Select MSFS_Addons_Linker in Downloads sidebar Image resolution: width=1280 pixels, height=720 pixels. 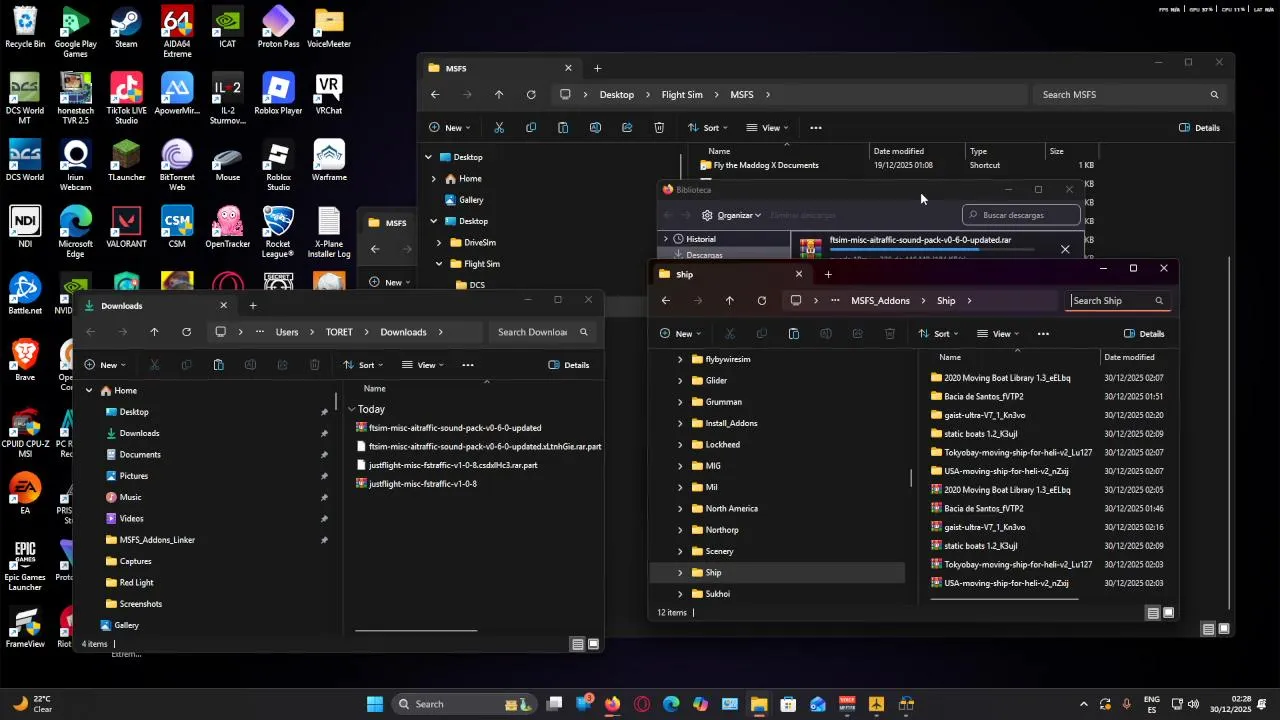coord(157,540)
